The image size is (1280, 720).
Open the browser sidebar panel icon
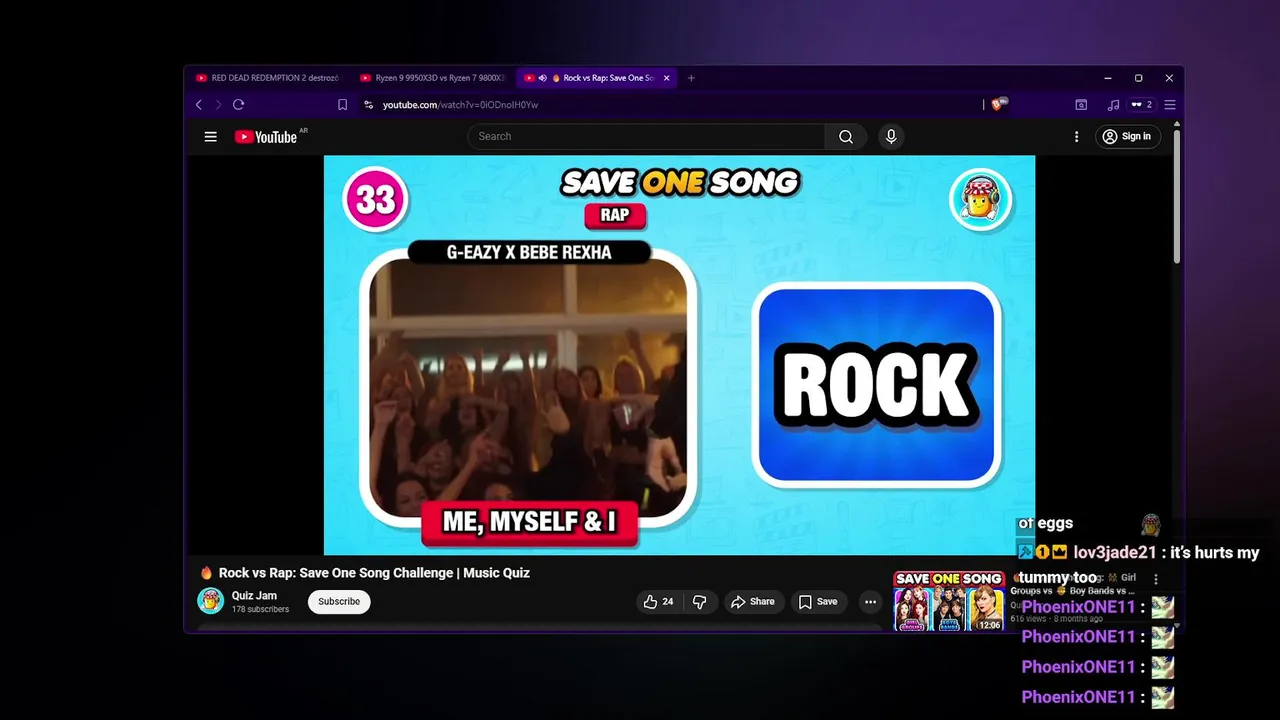(1081, 105)
